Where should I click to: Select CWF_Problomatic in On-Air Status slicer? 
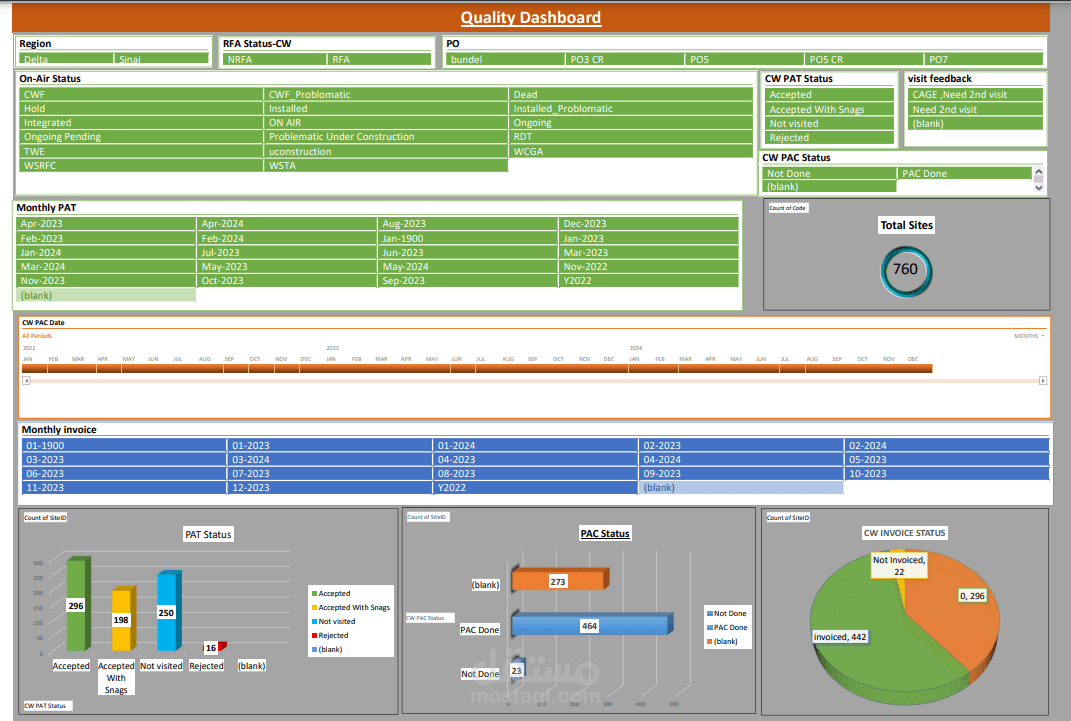(385, 94)
